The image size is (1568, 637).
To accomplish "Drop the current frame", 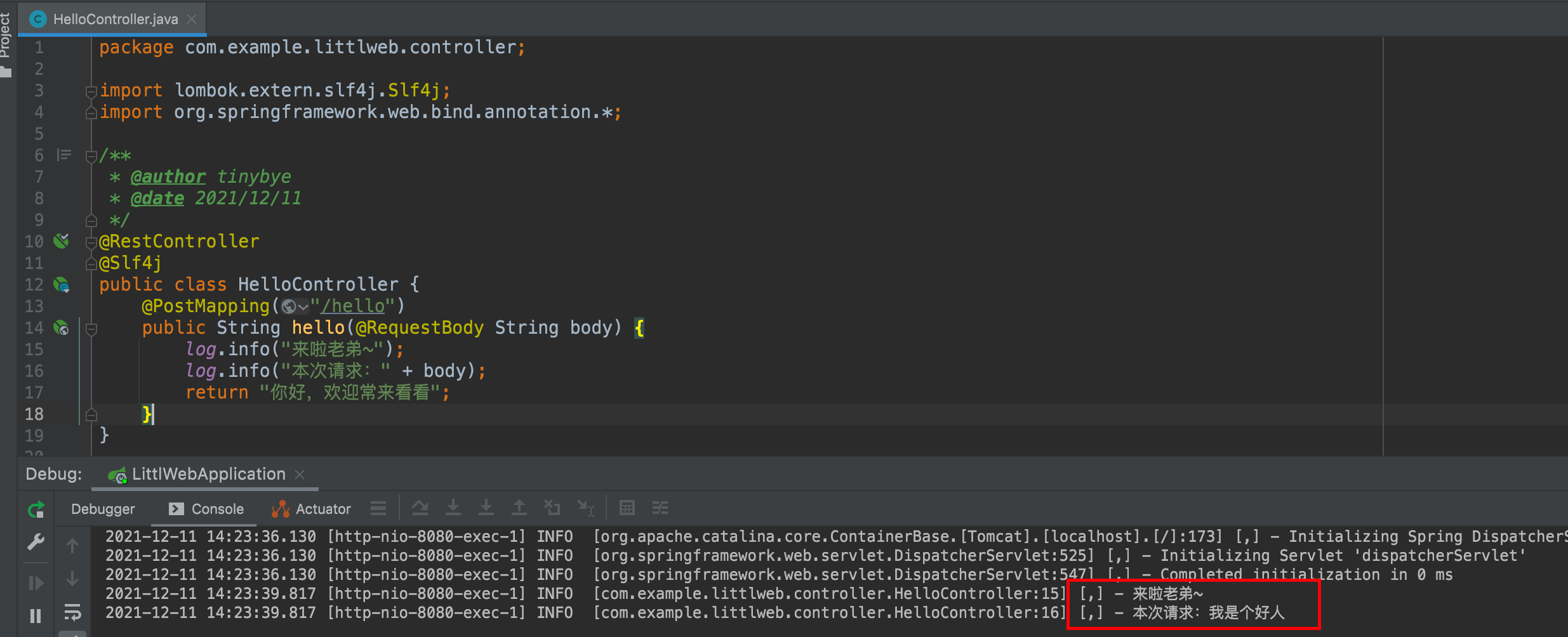I will point(552,508).
